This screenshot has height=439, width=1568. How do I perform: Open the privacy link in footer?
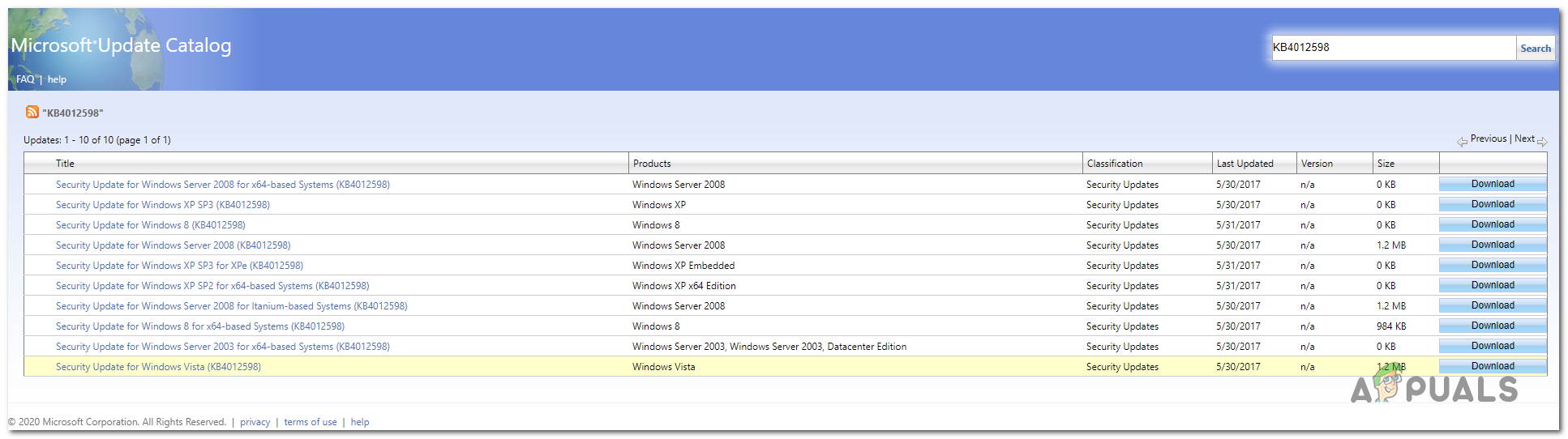255,422
